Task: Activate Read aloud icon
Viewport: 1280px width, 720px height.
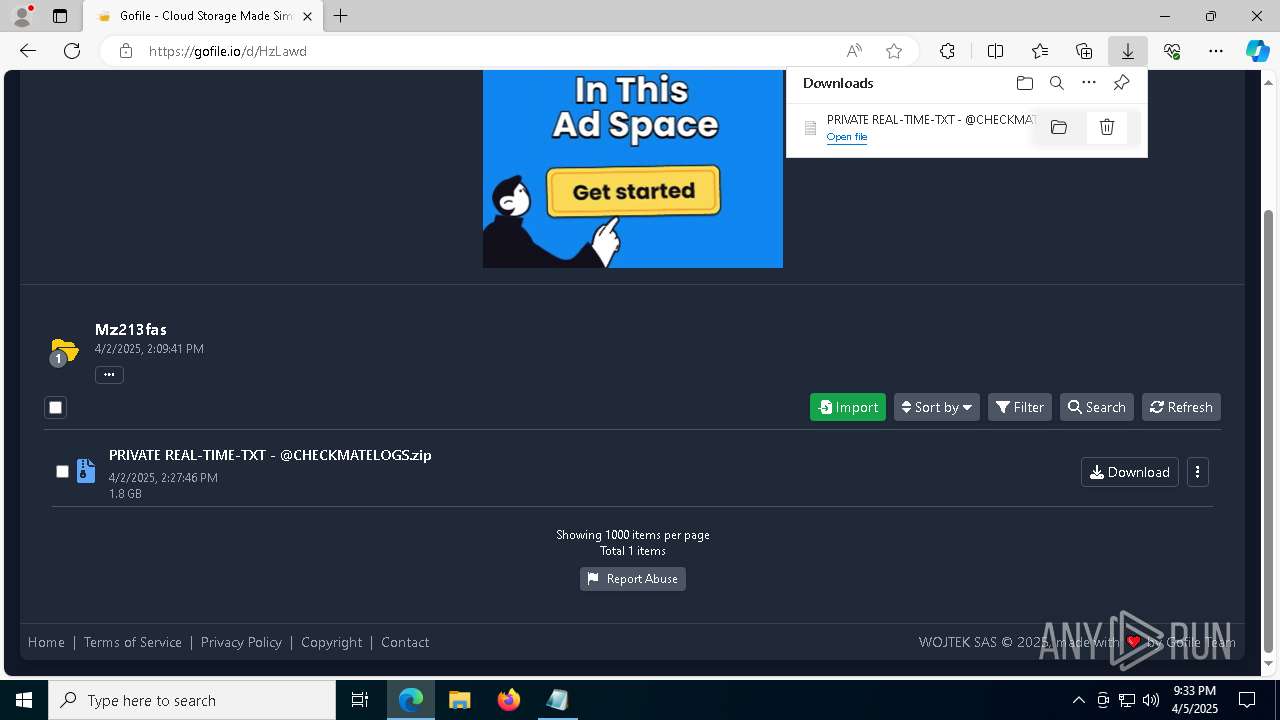Action: tap(854, 51)
